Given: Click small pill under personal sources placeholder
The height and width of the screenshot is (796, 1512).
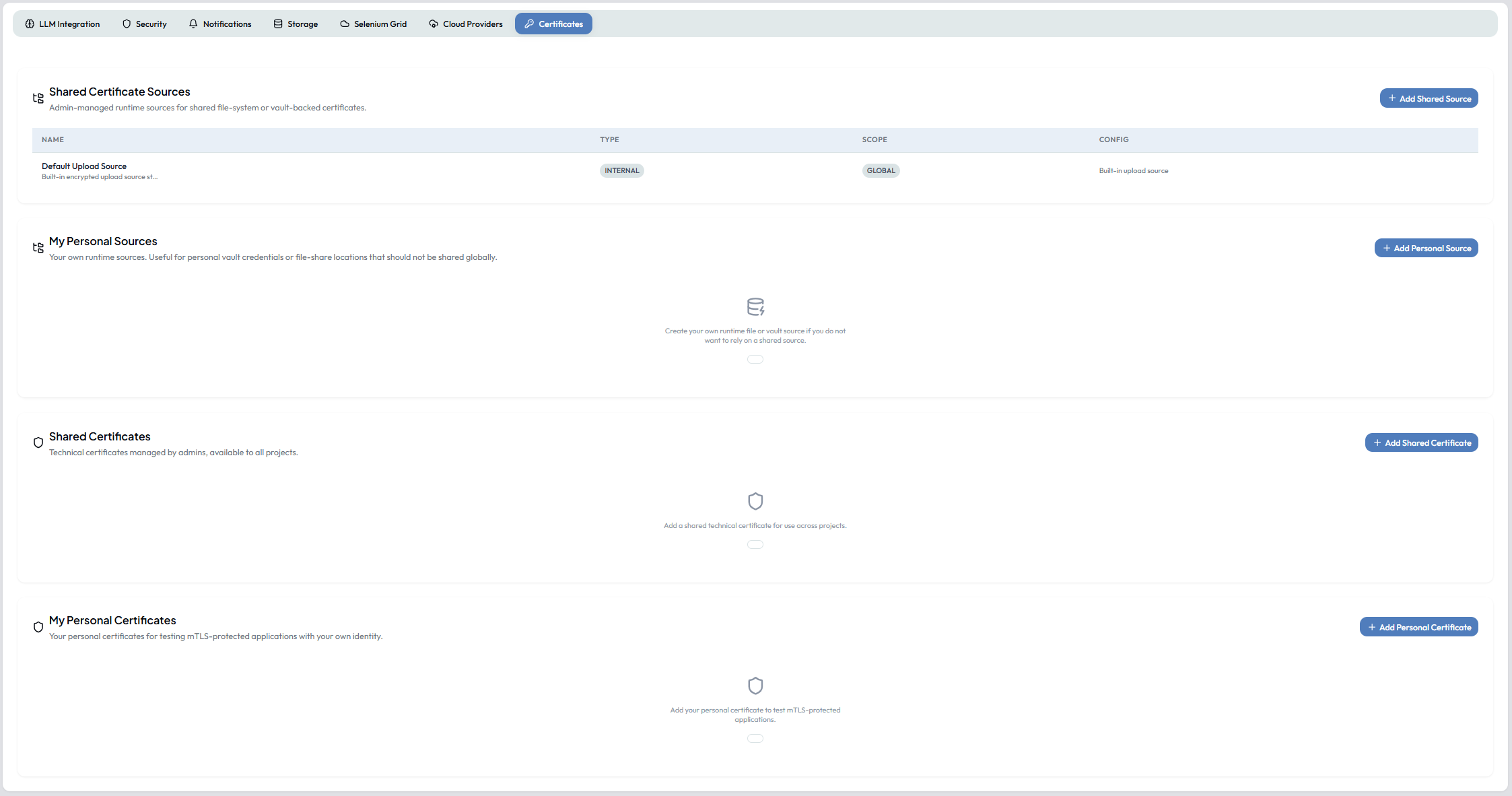Looking at the screenshot, I should [755, 360].
